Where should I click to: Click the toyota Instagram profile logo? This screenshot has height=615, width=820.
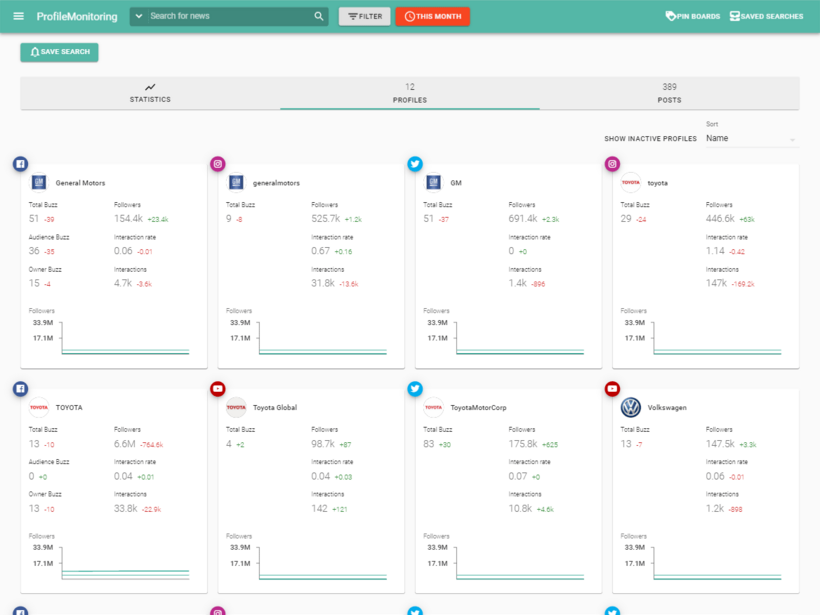pos(631,183)
